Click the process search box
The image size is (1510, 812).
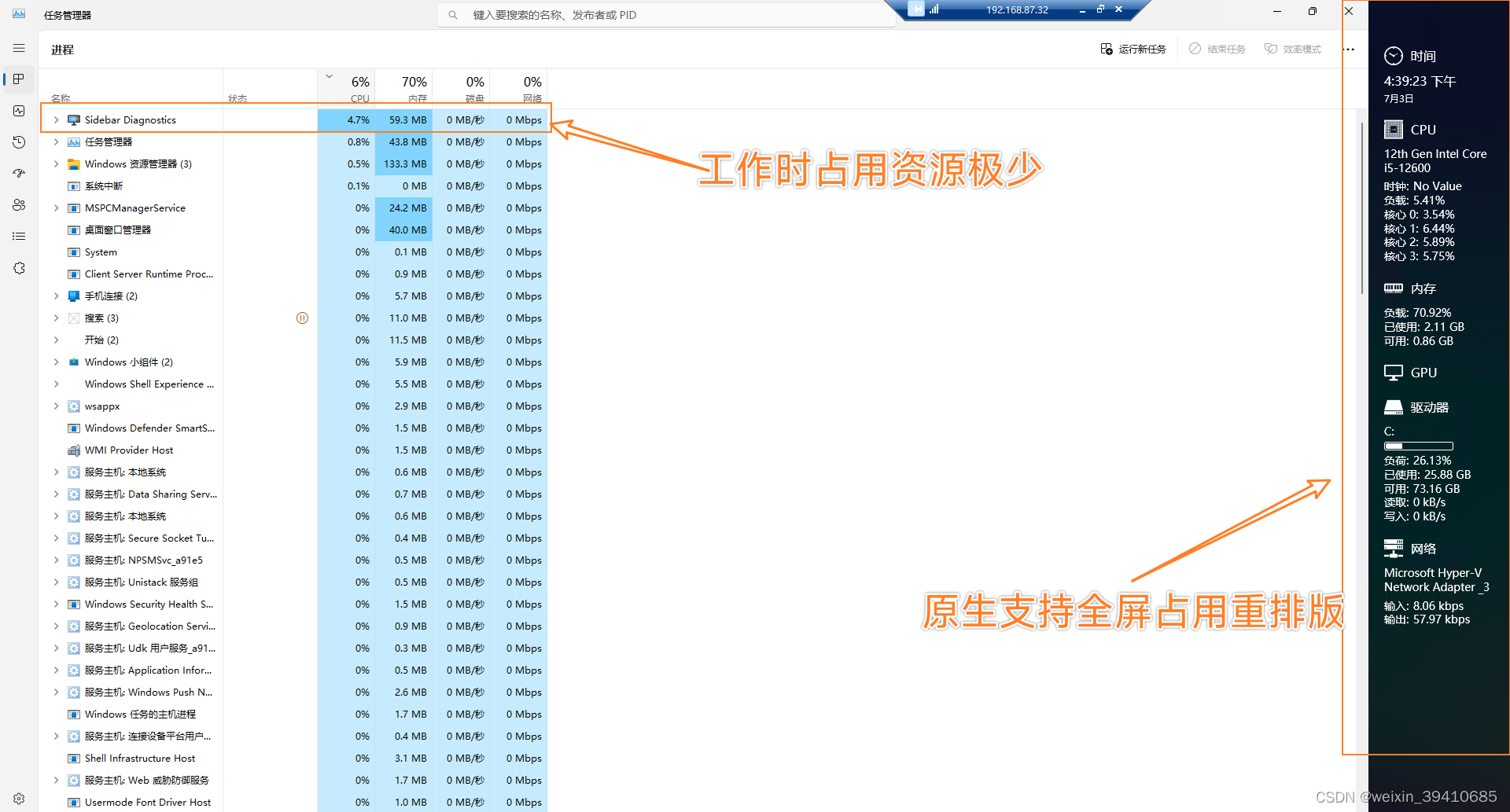666,15
